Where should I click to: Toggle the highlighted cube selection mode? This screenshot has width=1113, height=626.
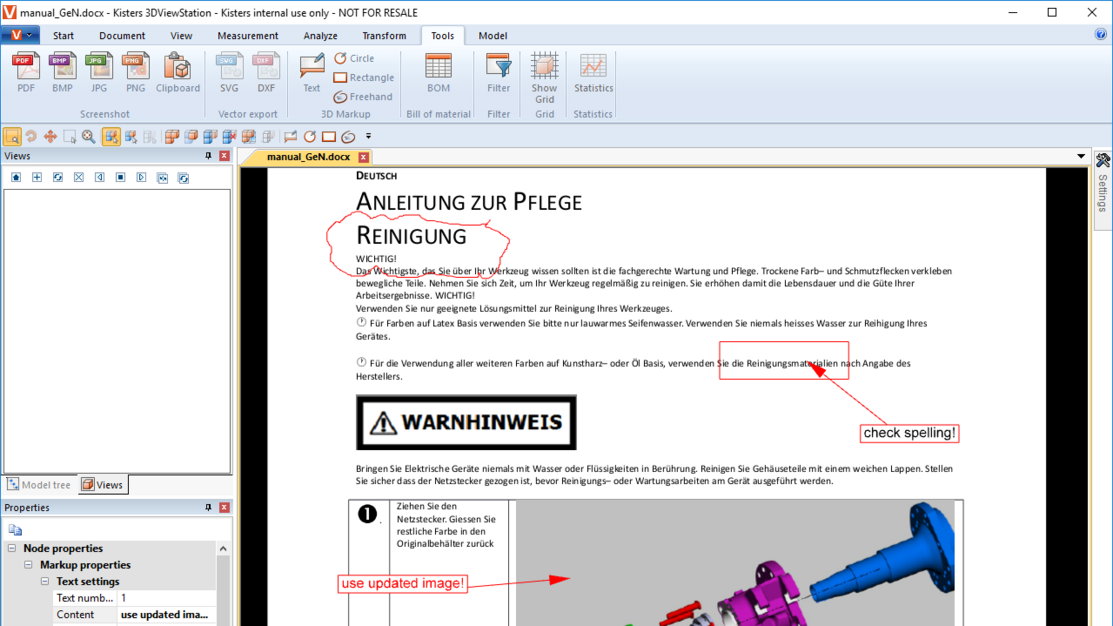[111, 136]
